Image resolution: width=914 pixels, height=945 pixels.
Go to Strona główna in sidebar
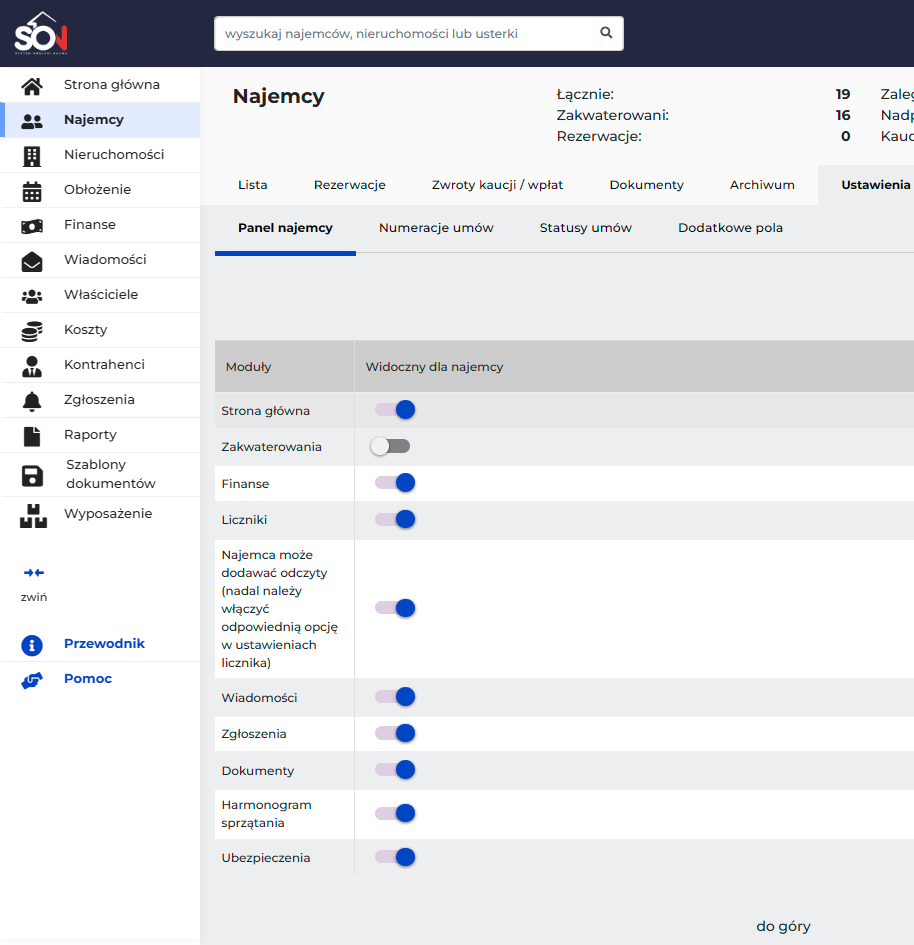tap(112, 84)
